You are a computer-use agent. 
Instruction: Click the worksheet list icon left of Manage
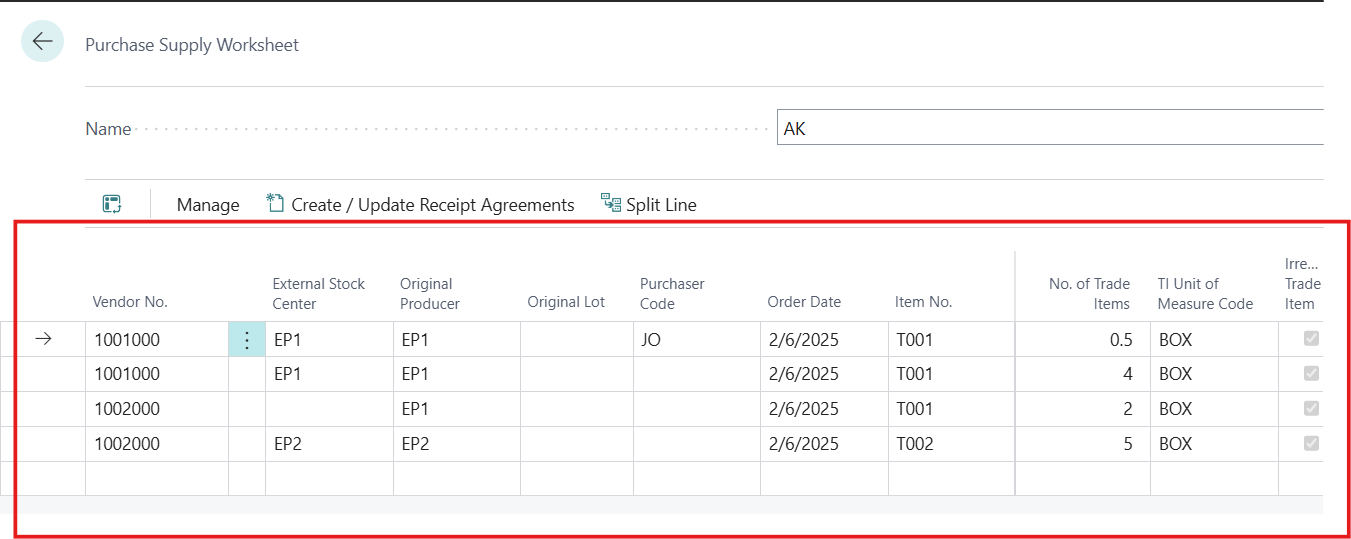point(112,204)
